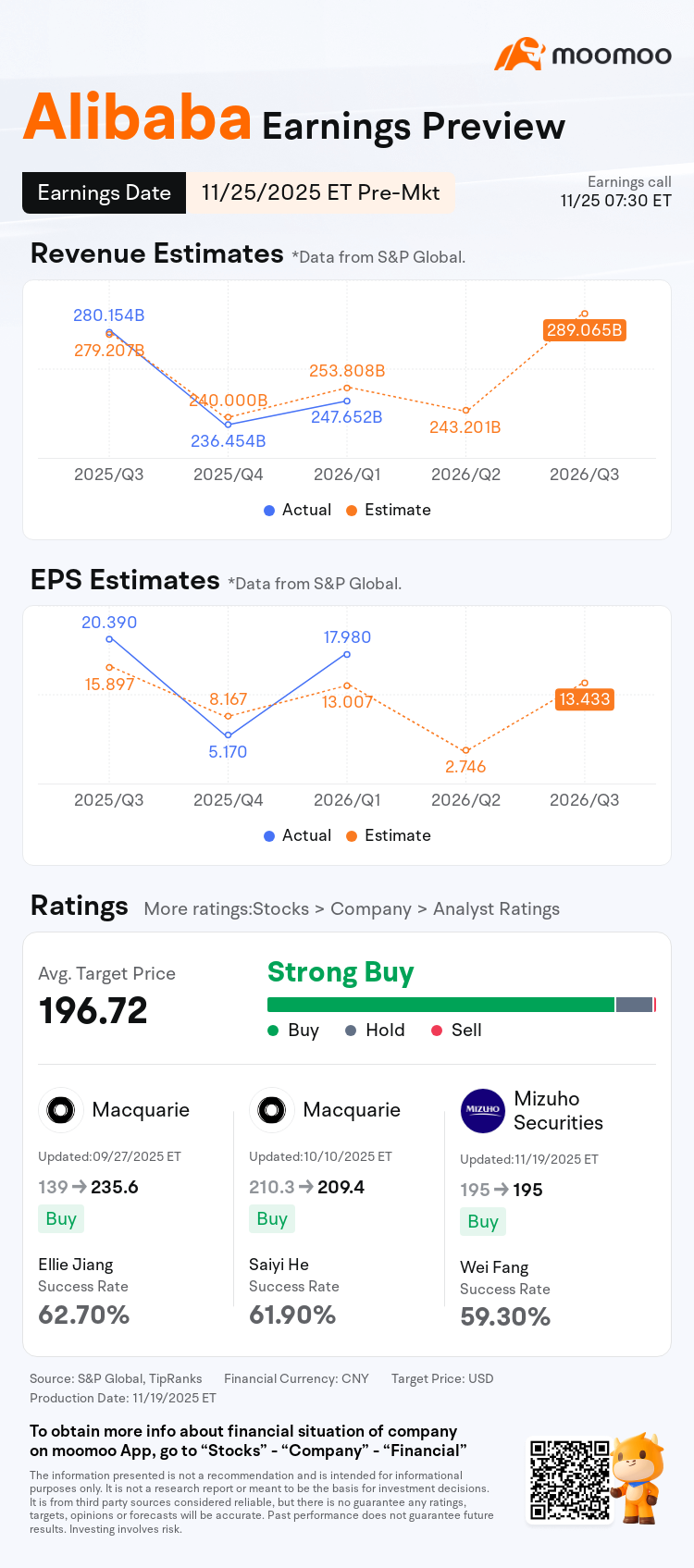Click the Company breadcrumb in More ratings
This screenshot has width=694, height=1568.
pyautogui.click(x=371, y=908)
